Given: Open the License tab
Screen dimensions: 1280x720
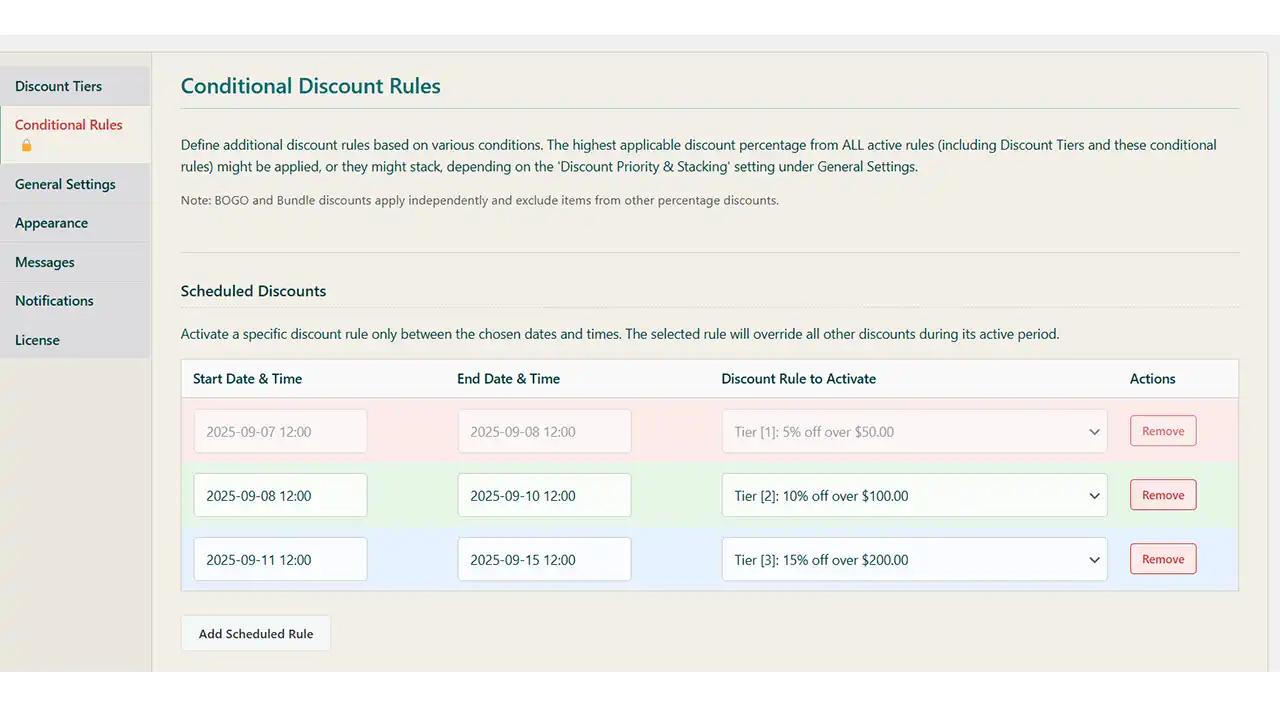Looking at the screenshot, I should click(x=37, y=340).
